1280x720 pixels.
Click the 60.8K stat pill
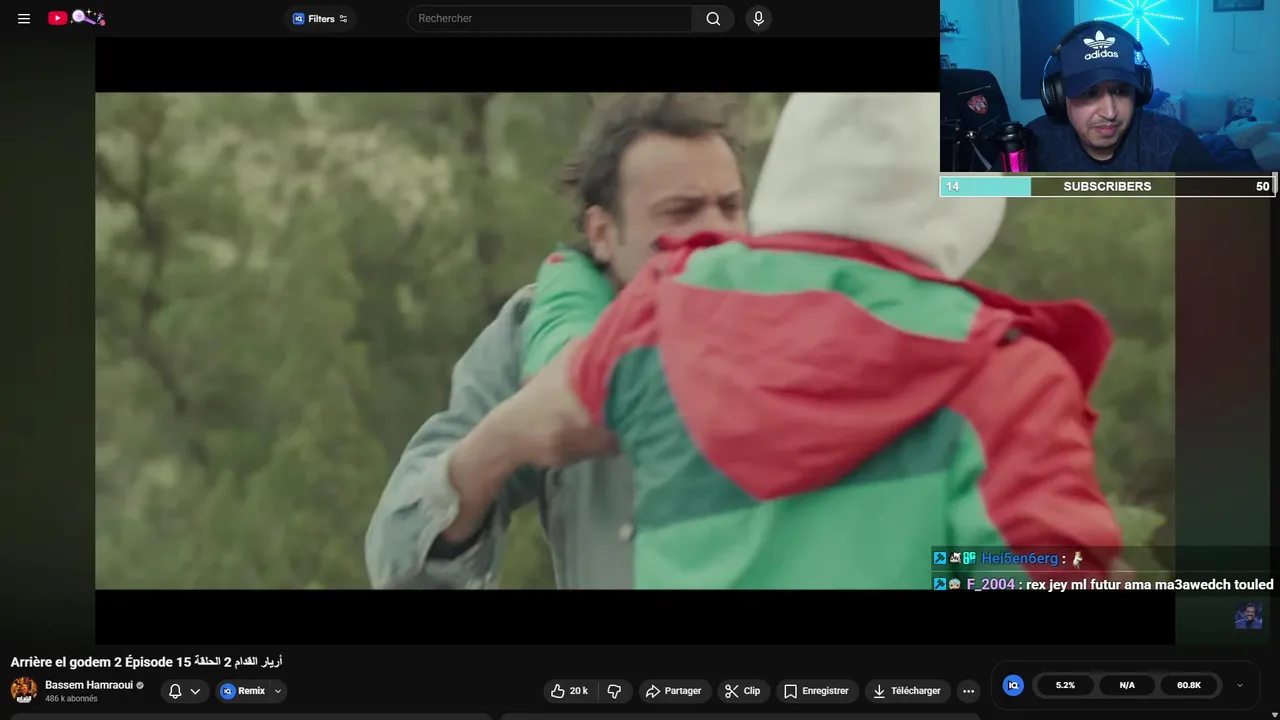(x=1189, y=685)
